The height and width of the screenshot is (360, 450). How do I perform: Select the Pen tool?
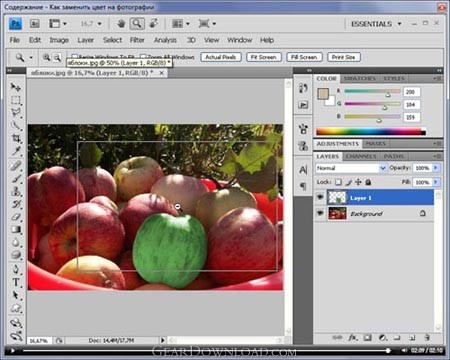pyautogui.click(x=16, y=269)
